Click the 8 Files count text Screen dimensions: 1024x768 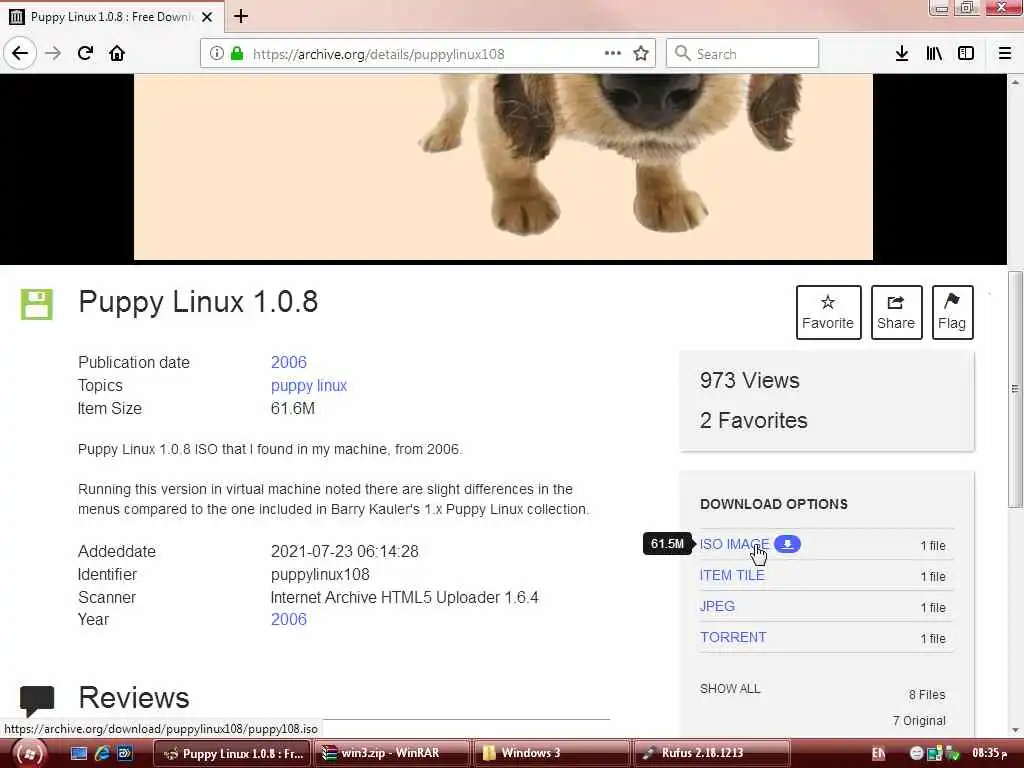927,695
